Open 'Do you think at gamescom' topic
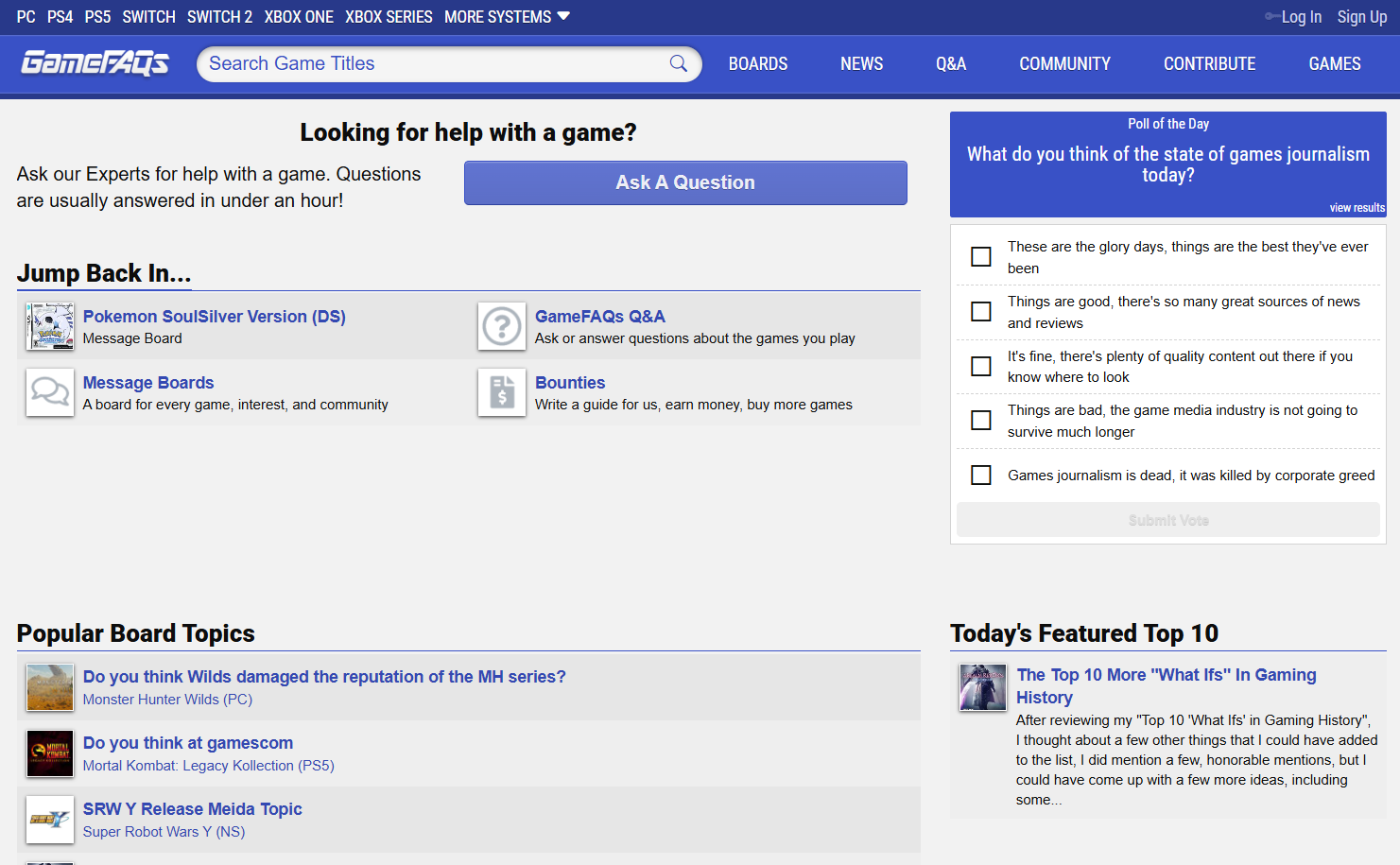Viewport: 1400px width, 865px height. (x=188, y=743)
